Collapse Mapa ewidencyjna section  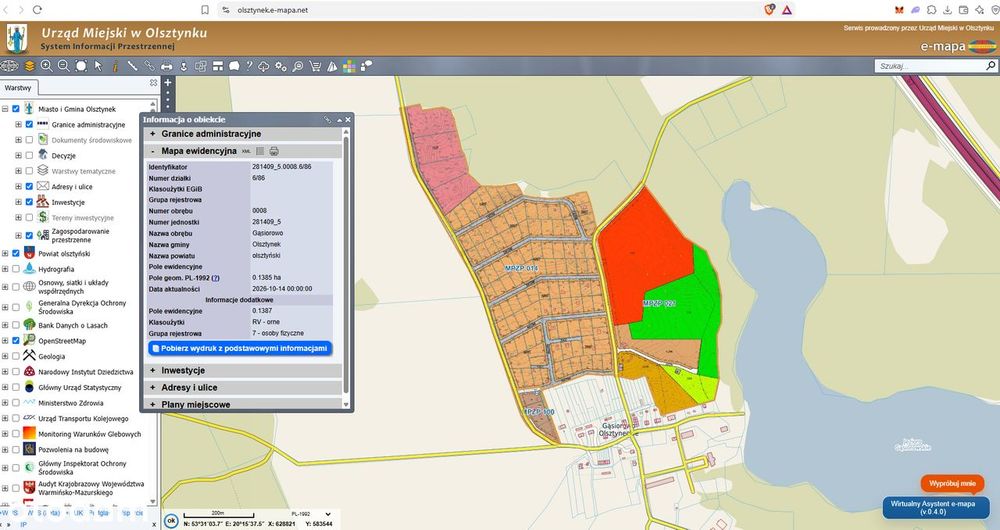point(152,151)
